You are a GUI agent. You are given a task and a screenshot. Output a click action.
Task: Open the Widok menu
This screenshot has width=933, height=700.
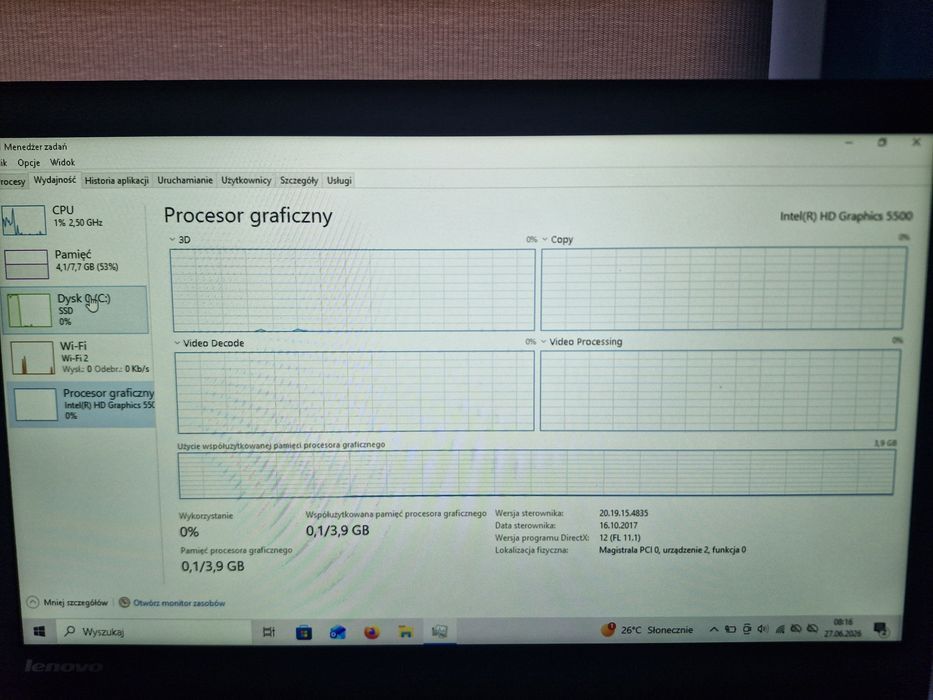point(62,162)
